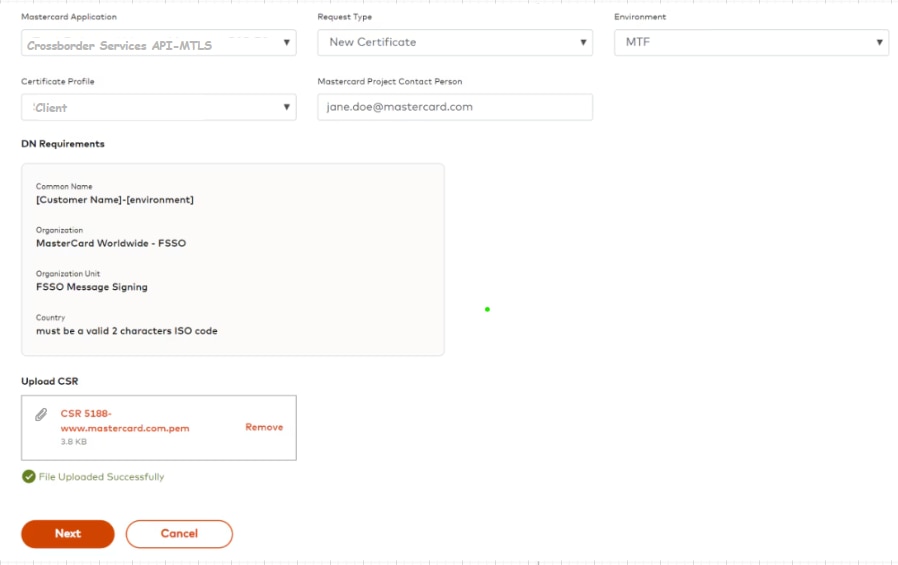Click the DN Requirements heading

pyautogui.click(x=63, y=144)
